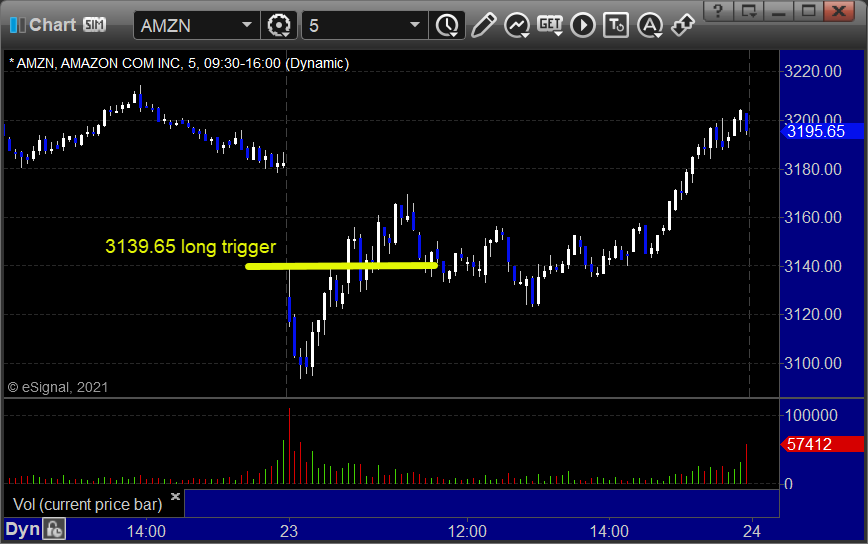Open the symbol settings gear menu
868x544 pixels.
click(279, 25)
